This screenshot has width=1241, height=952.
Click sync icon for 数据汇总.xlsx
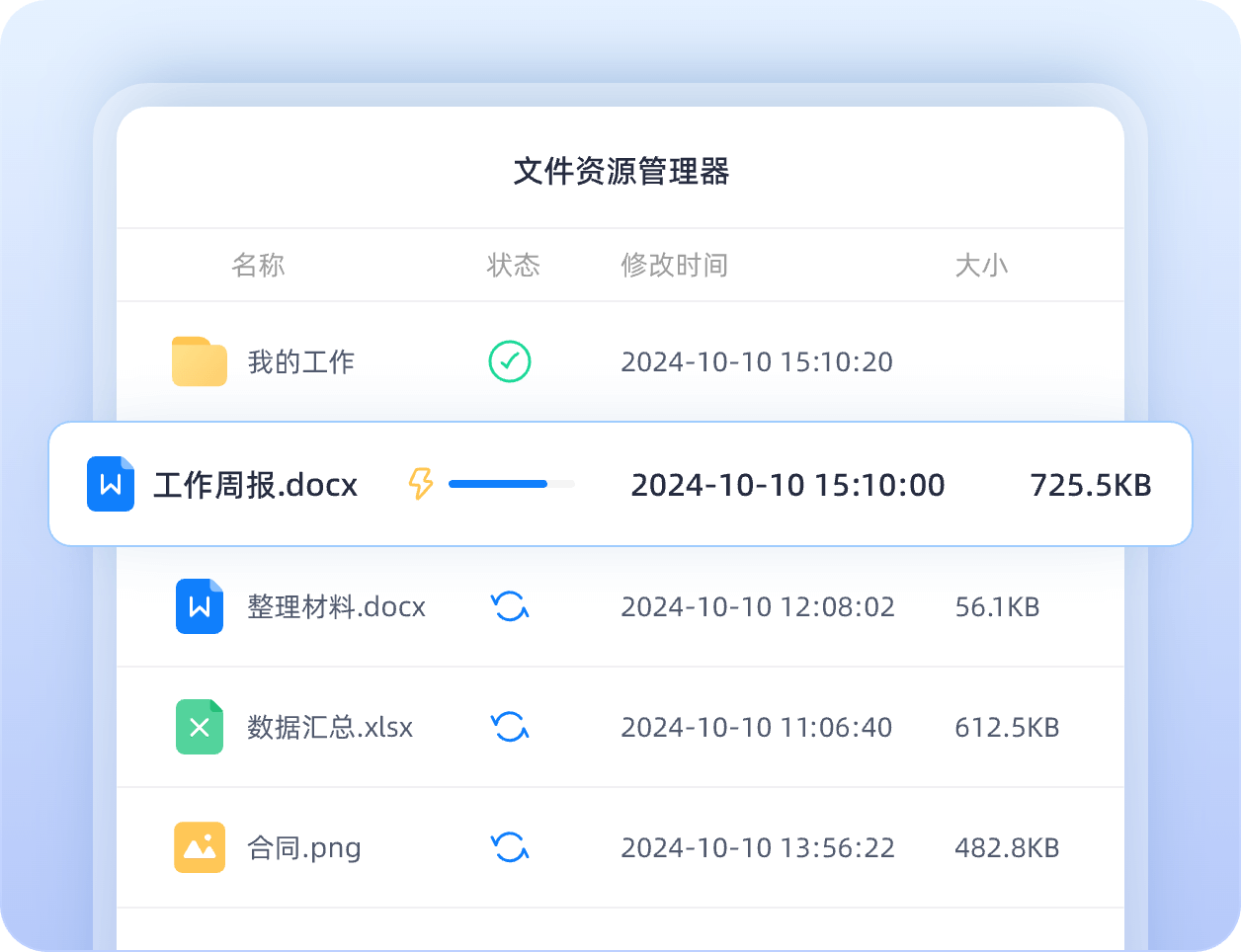pos(510,727)
